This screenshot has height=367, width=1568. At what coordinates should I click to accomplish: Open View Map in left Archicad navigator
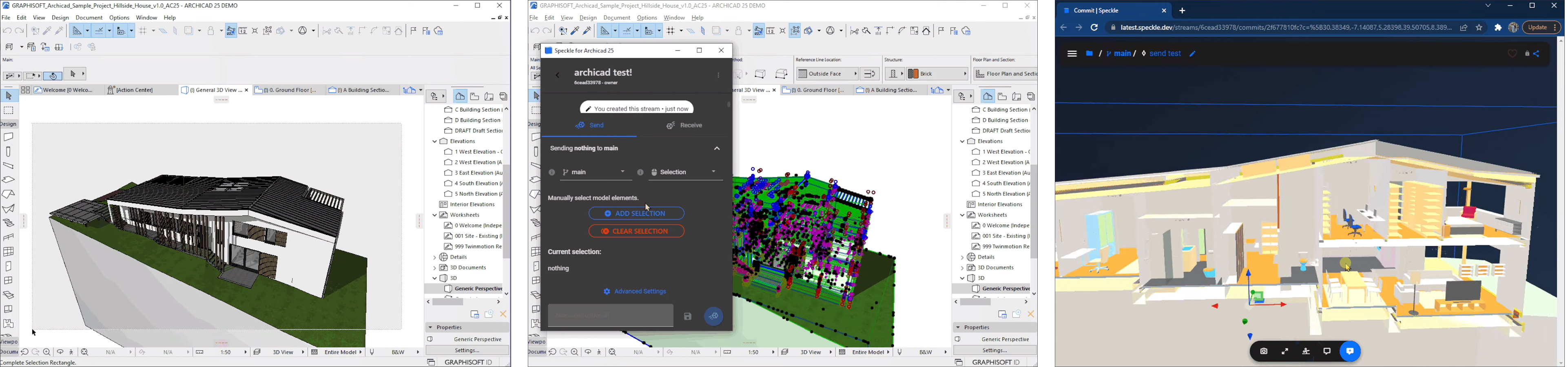pyautogui.click(x=475, y=96)
